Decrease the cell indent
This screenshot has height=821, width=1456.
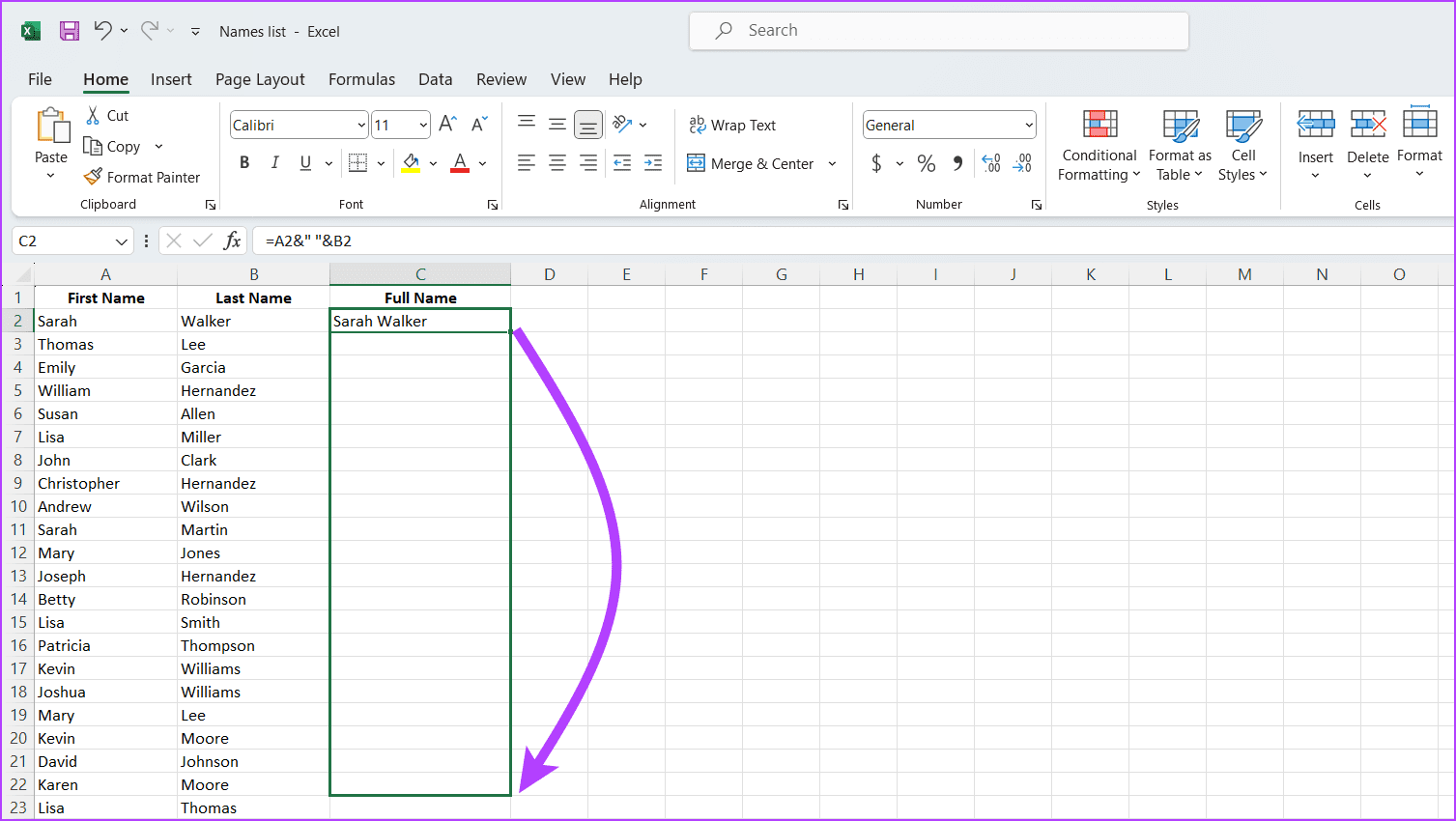[622, 163]
